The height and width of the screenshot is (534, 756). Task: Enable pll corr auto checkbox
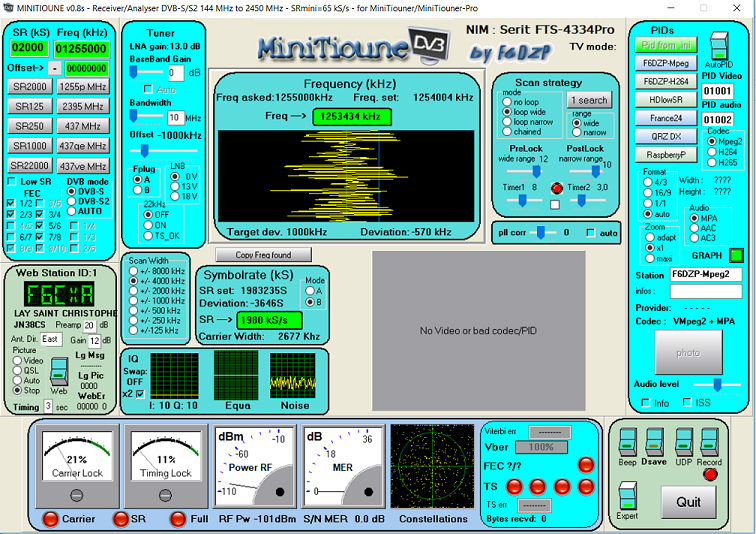pyautogui.click(x=591, y=233)
